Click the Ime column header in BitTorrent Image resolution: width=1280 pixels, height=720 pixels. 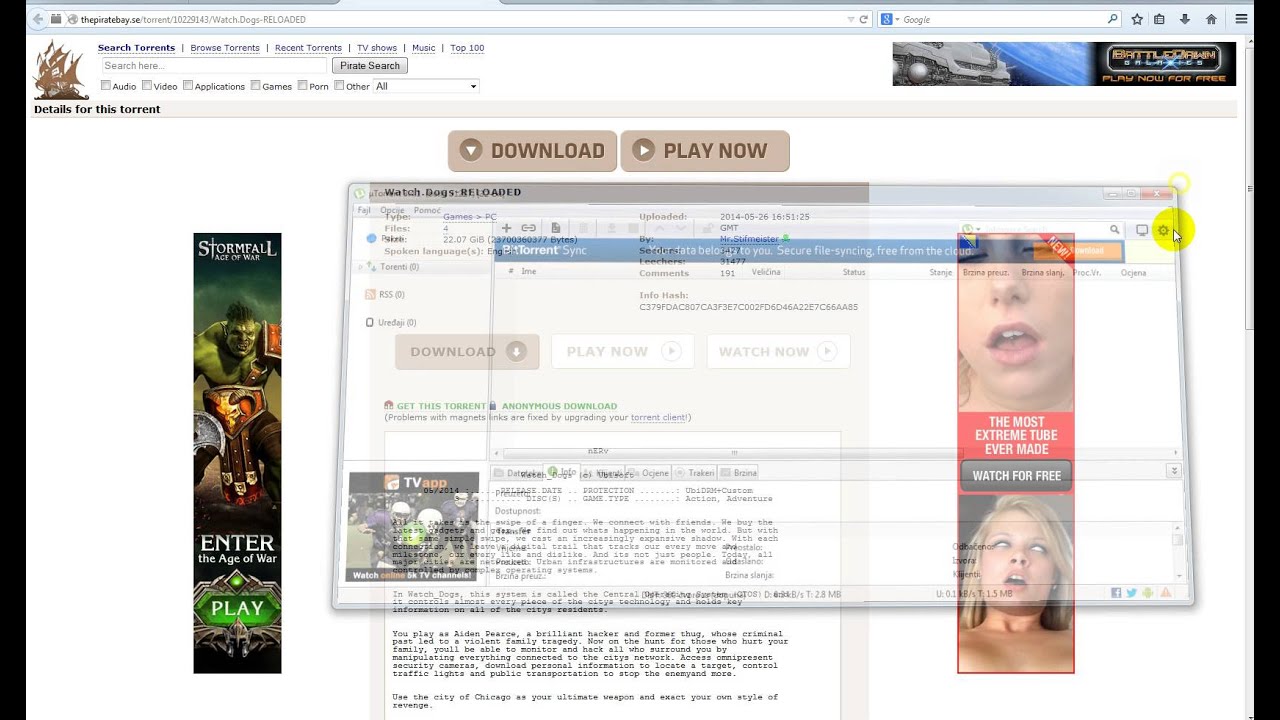[528, 271]
